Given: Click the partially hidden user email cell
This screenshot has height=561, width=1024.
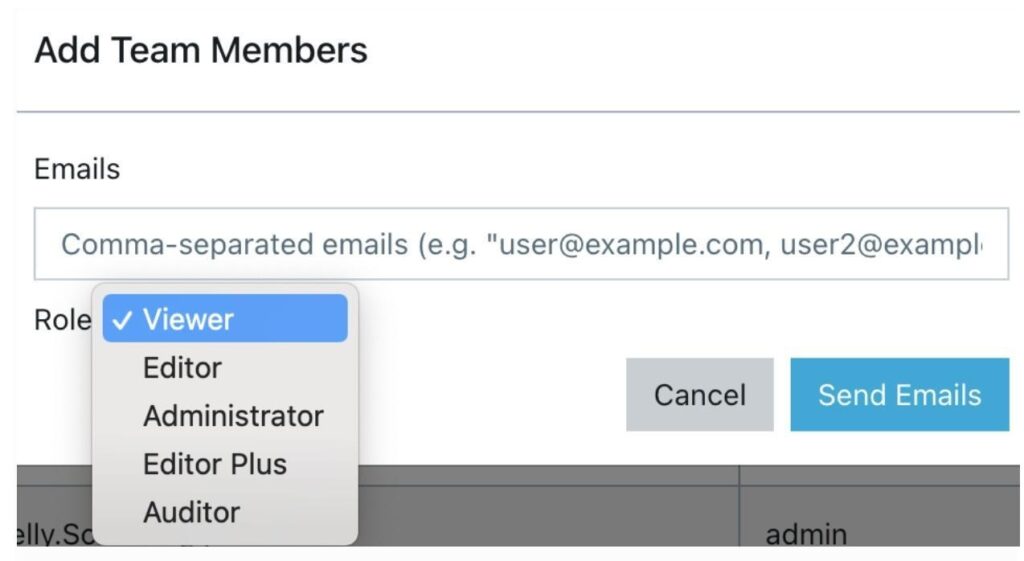Looking at the screenshot, I should pos(55,534).
